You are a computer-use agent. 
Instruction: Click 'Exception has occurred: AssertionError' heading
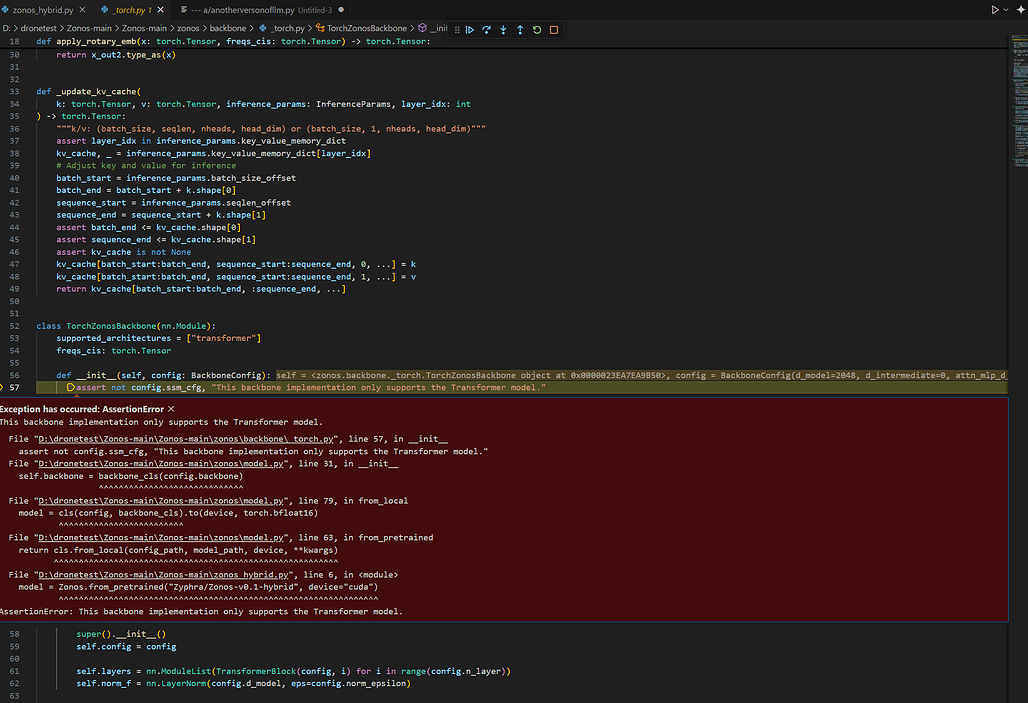(x=82, y=409)
